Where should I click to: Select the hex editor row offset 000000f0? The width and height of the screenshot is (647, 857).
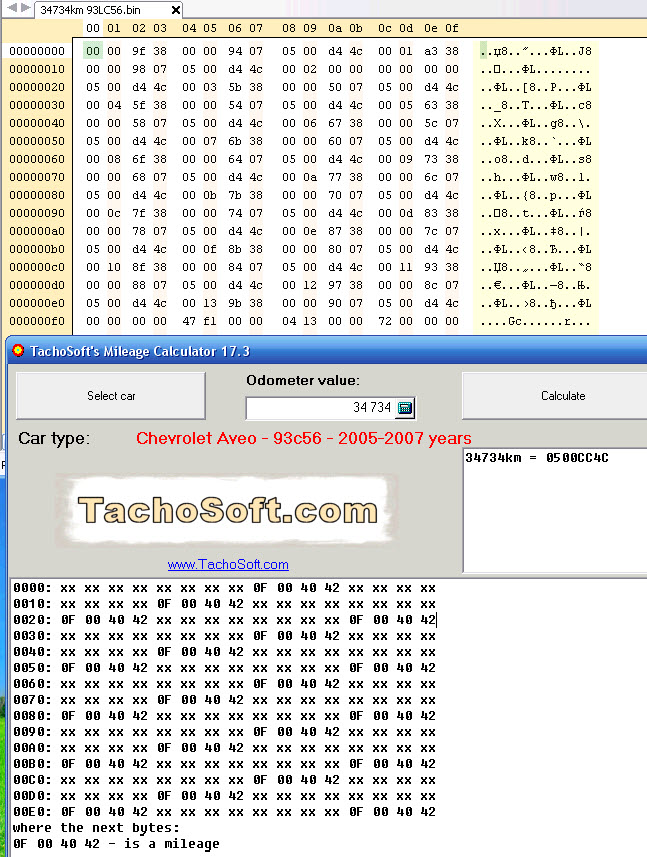click(37, 321)
